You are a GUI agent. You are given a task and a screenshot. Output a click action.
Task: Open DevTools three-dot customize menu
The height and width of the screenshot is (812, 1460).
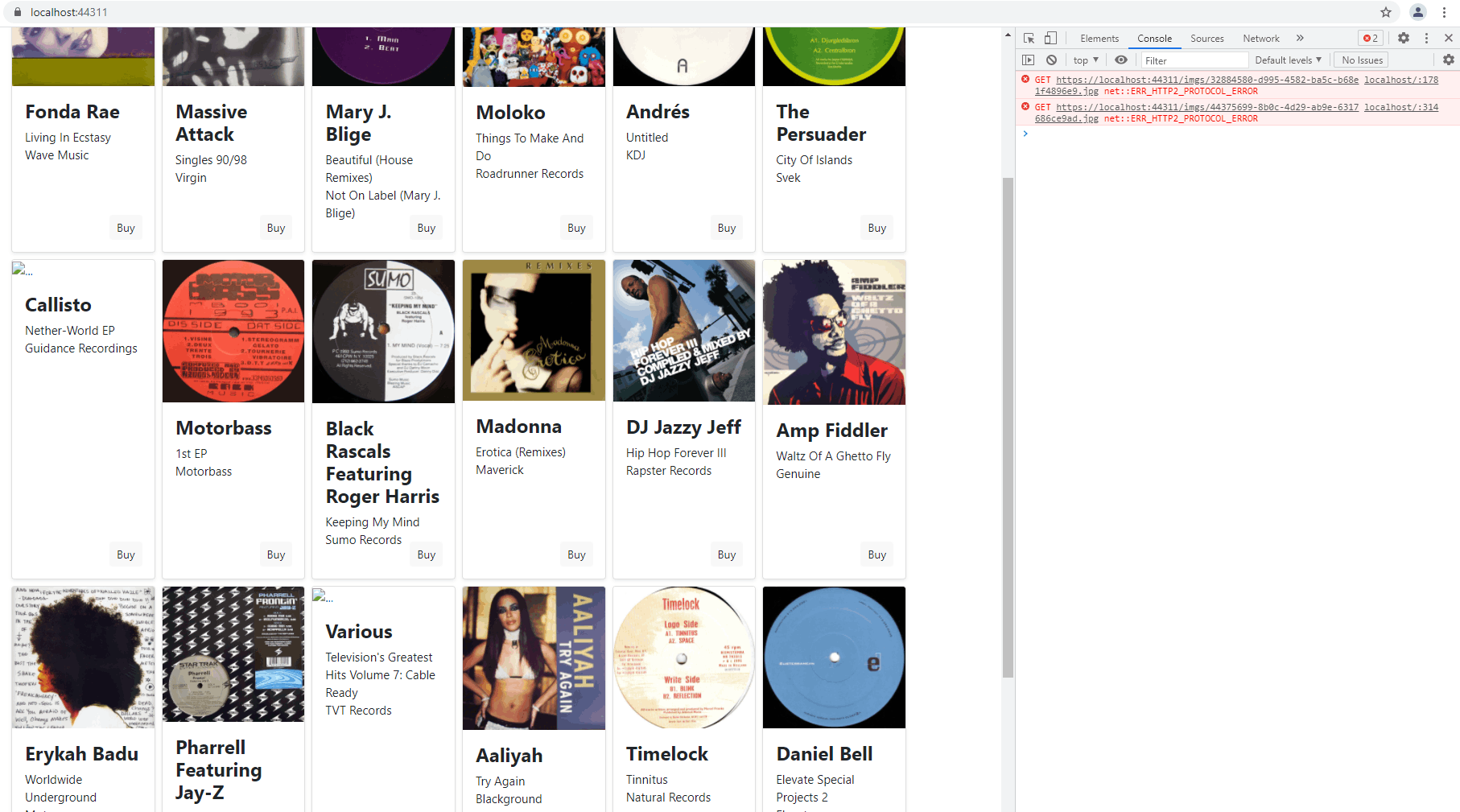(x=1426, y=38)
